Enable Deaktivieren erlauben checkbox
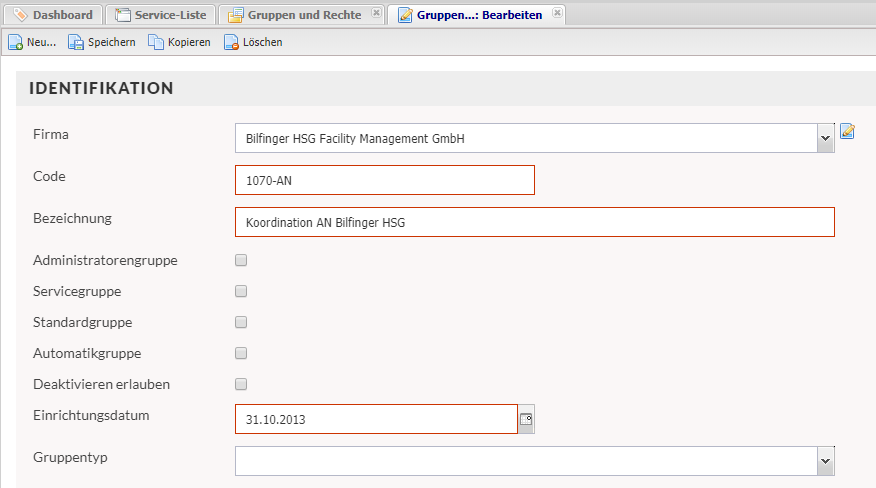 [x=241, y=384]
